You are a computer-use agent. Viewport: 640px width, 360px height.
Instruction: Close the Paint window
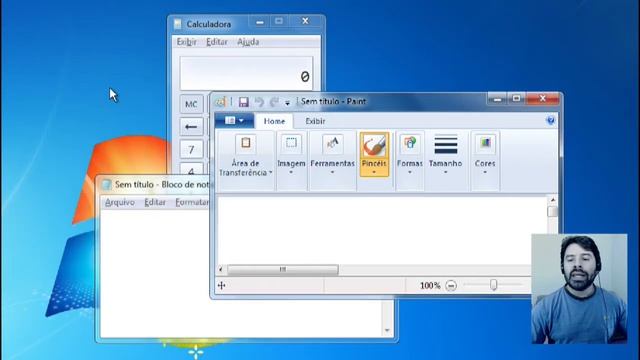click(542, 98)
